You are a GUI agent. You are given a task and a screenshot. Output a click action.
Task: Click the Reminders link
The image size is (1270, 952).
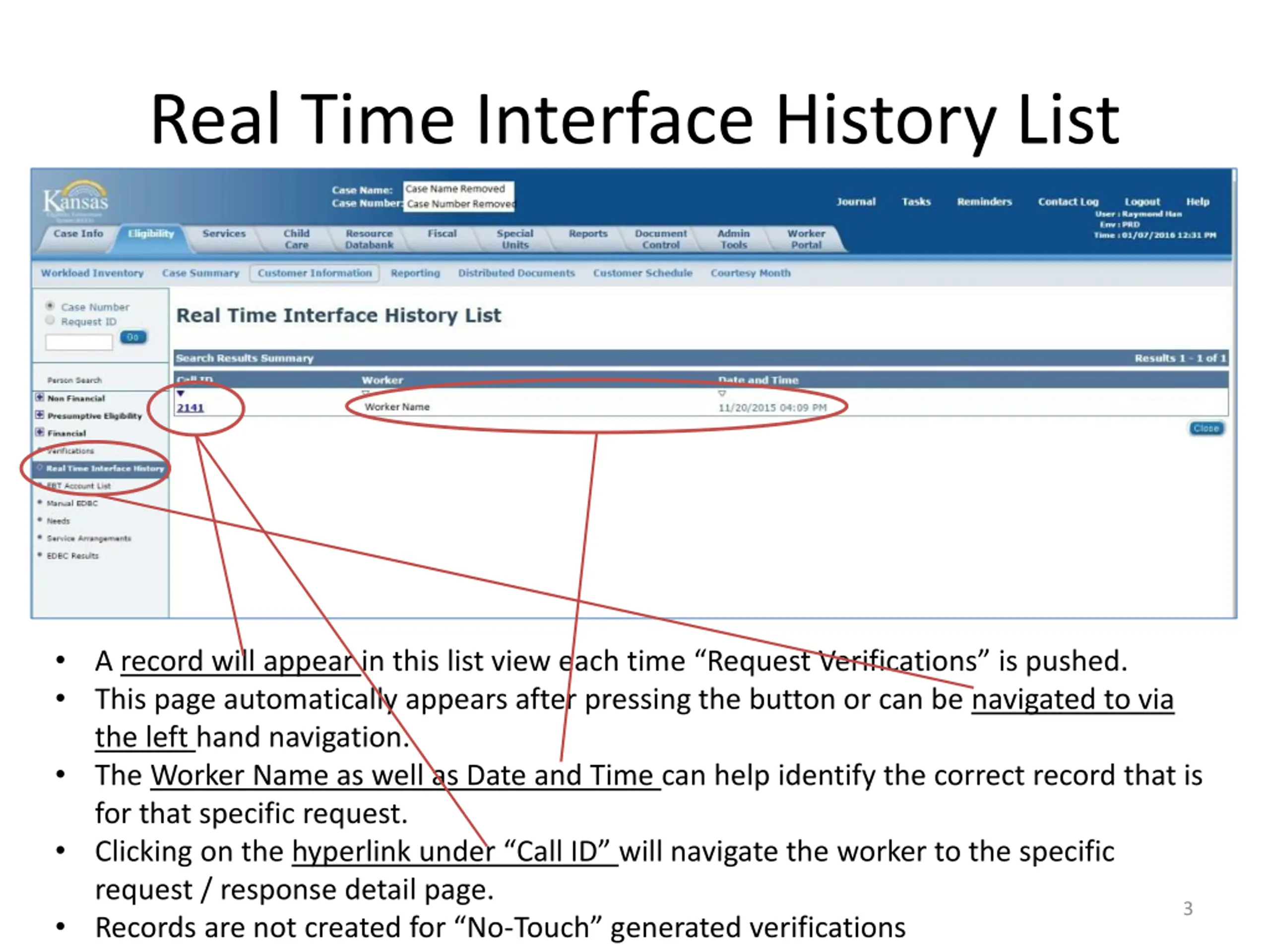(985, 202)
